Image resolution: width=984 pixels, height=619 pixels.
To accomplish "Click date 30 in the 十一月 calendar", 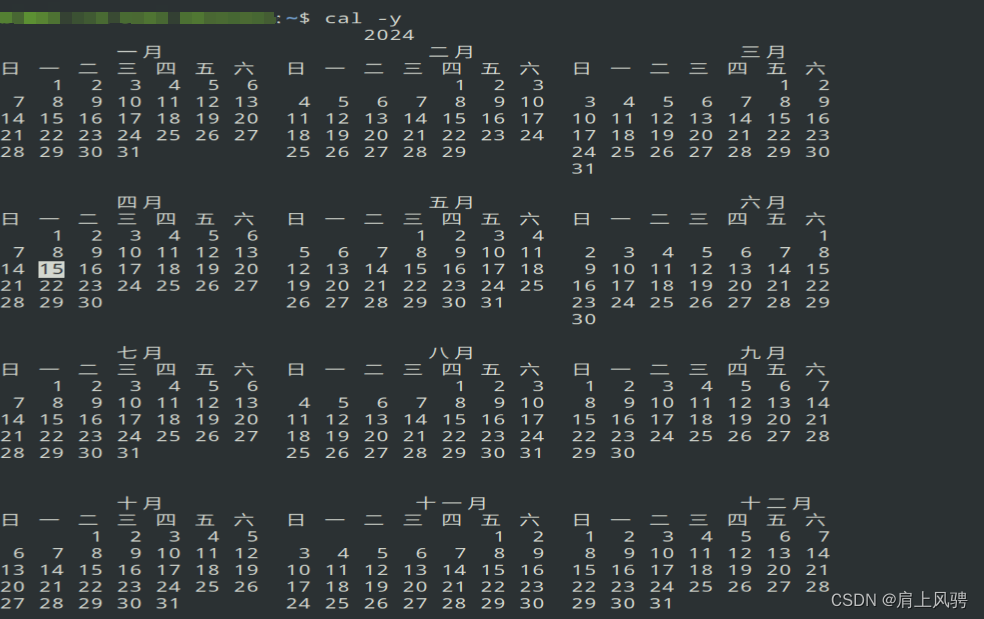I will (532, 603).
